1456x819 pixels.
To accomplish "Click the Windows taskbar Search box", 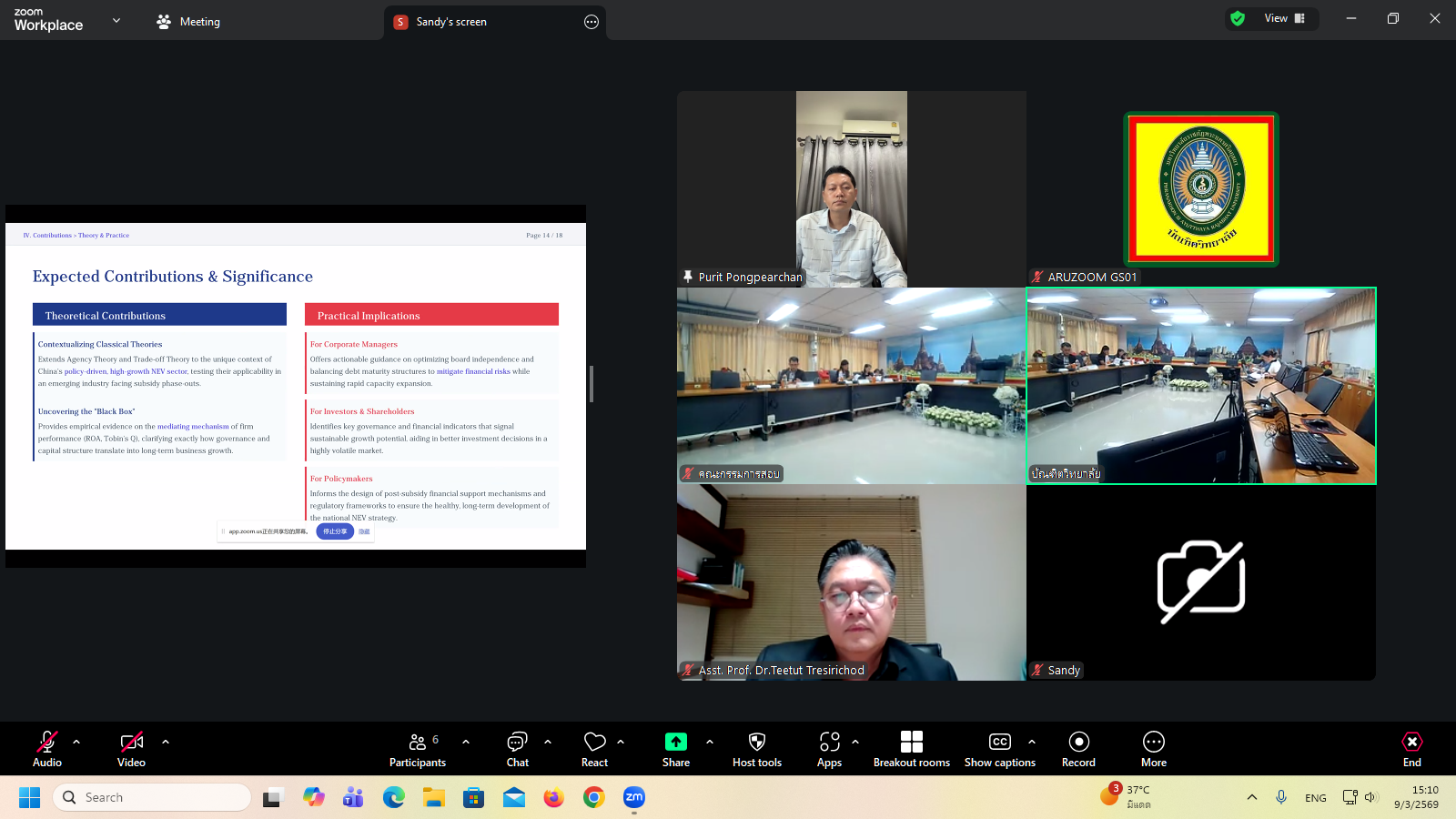I will (x=152, y=797).
